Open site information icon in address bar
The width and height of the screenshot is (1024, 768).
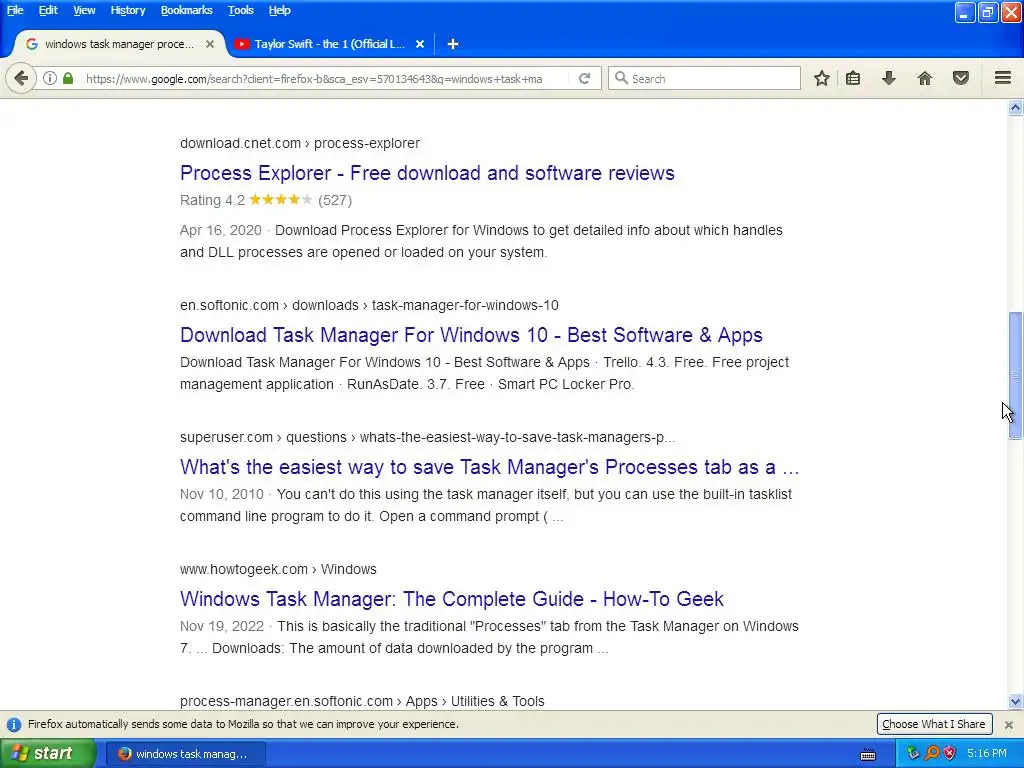pyautogui.click(x=50, y=78)
